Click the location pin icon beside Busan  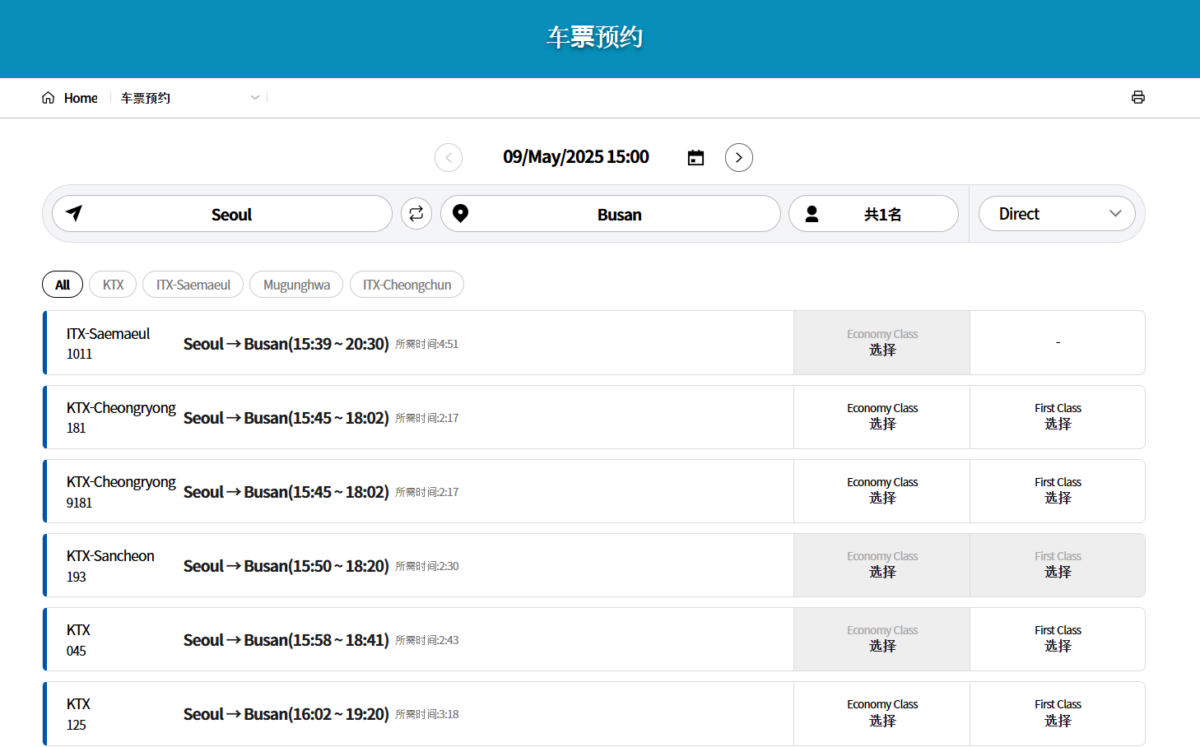[460, 214]
